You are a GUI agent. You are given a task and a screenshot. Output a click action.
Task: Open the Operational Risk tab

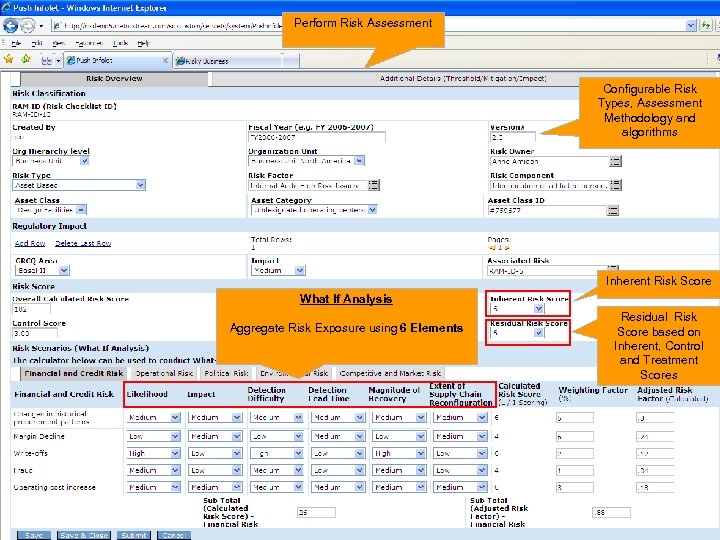tap(163, 373)
